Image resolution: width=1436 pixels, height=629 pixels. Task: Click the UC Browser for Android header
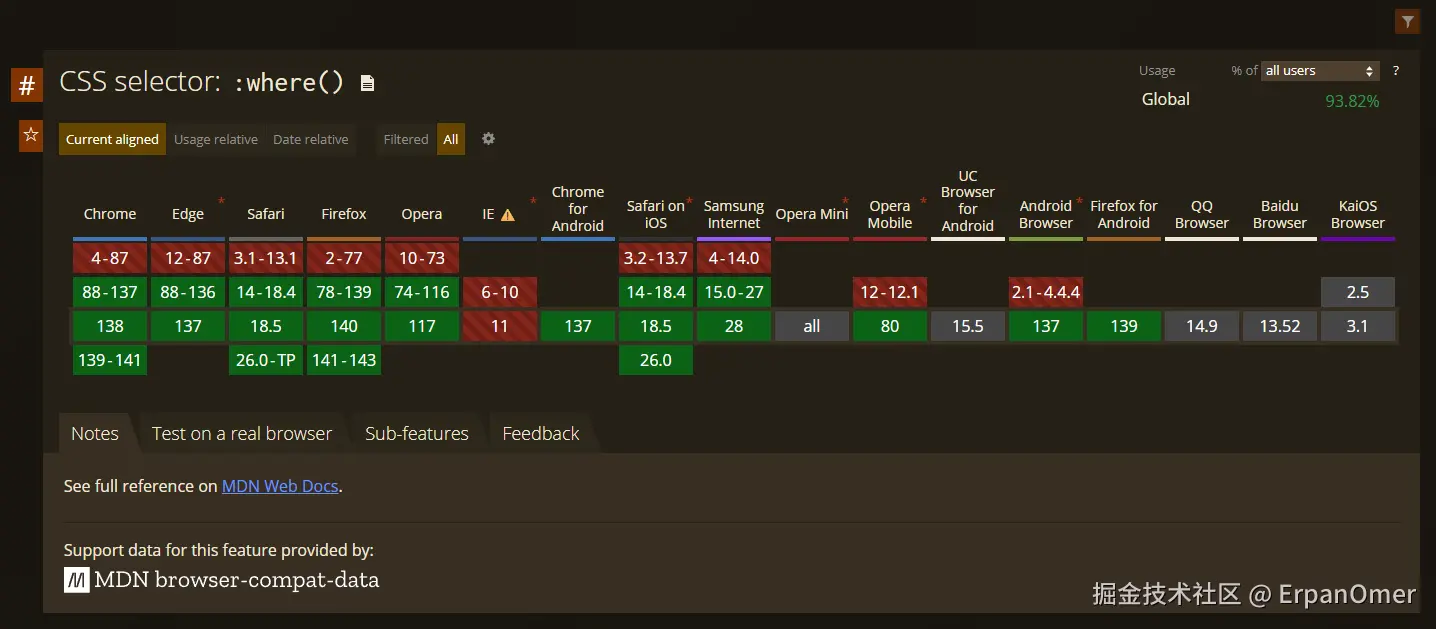click(968, 201)
